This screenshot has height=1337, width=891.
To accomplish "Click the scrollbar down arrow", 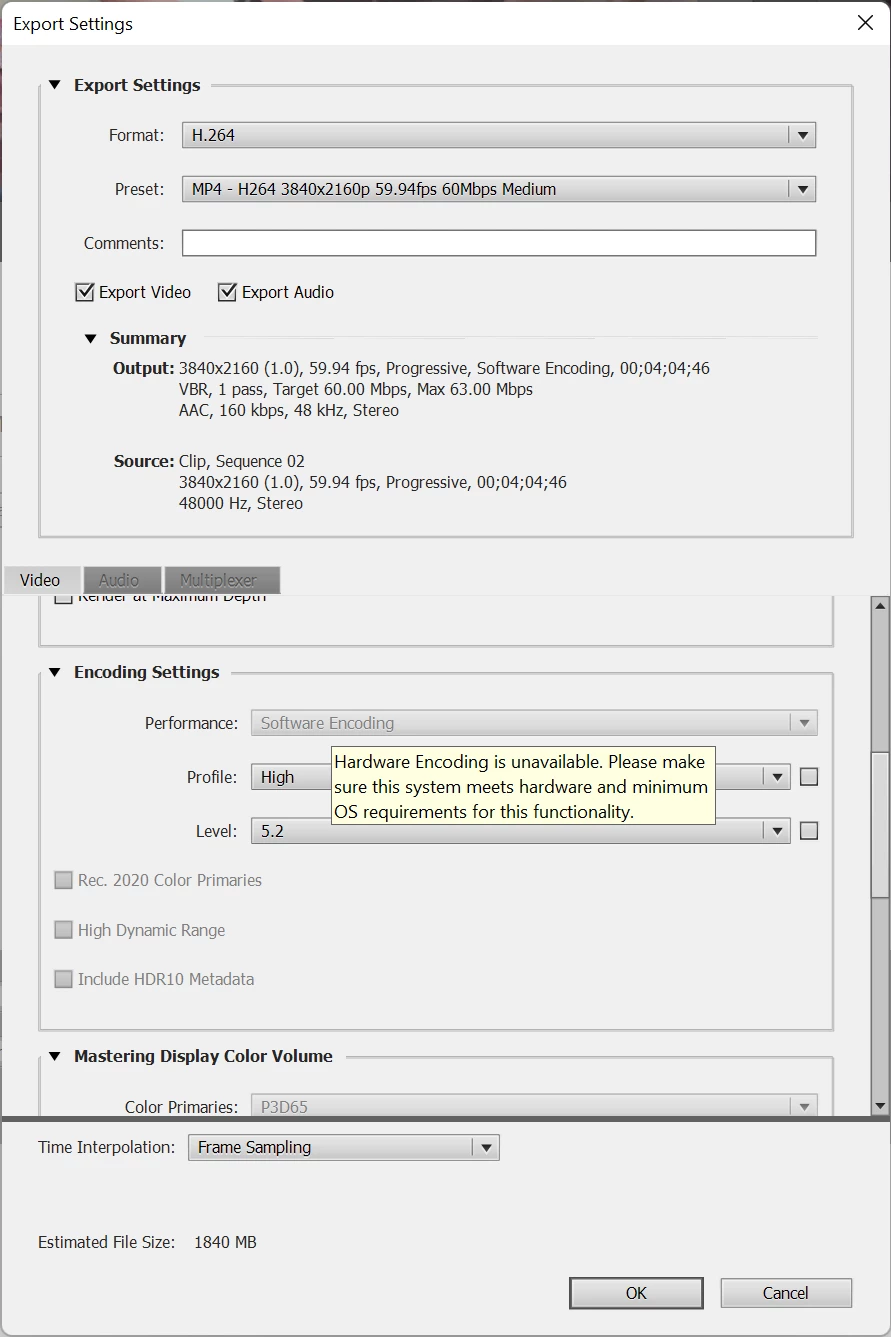I will pyautogui.click(x=880, y=1106).
